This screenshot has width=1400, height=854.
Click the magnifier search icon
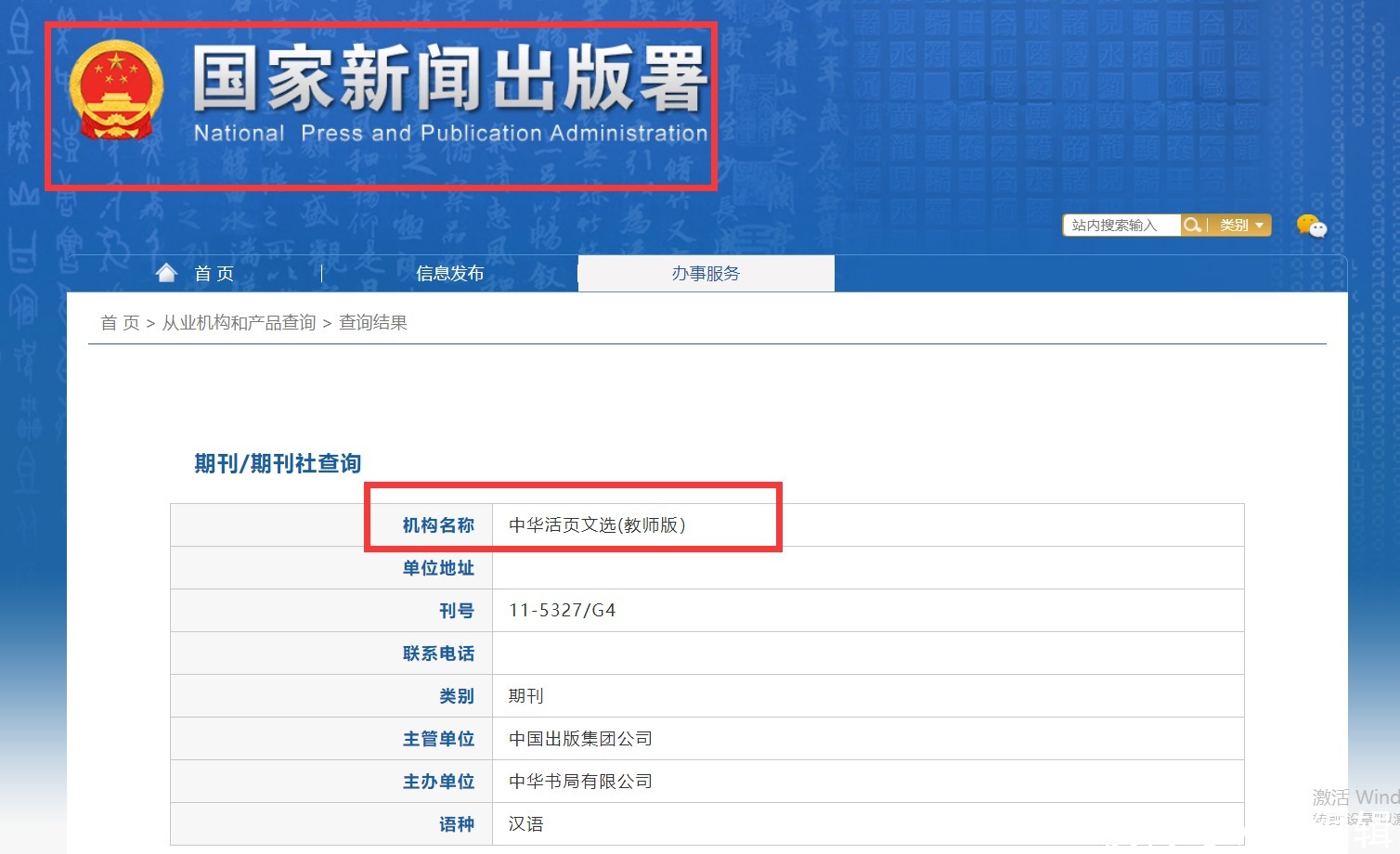(x=1192, y=226)
